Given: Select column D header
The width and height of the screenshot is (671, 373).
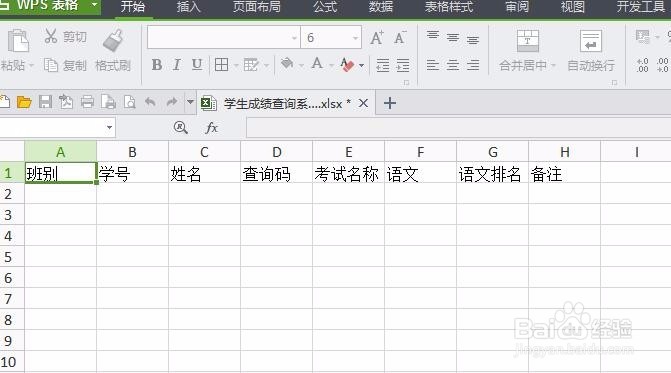Looking at the screenshot, I should [x=276, y=152].
